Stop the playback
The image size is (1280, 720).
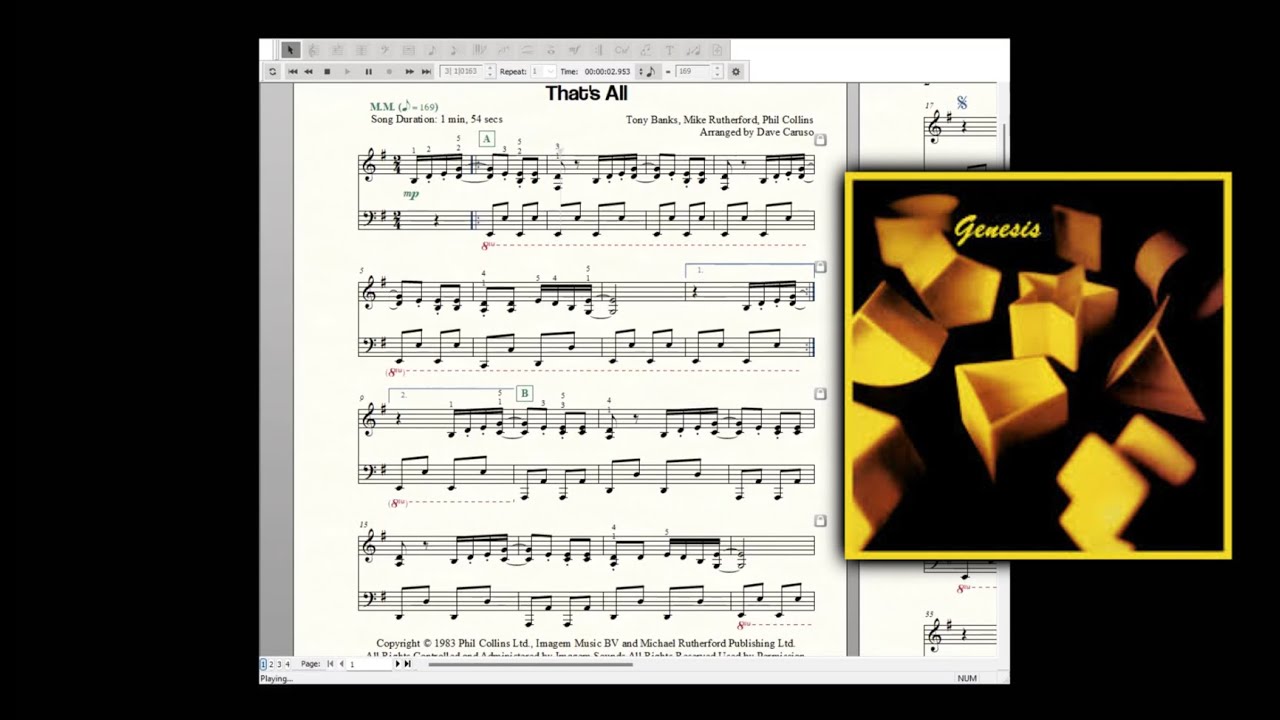[x=327, y=71]
